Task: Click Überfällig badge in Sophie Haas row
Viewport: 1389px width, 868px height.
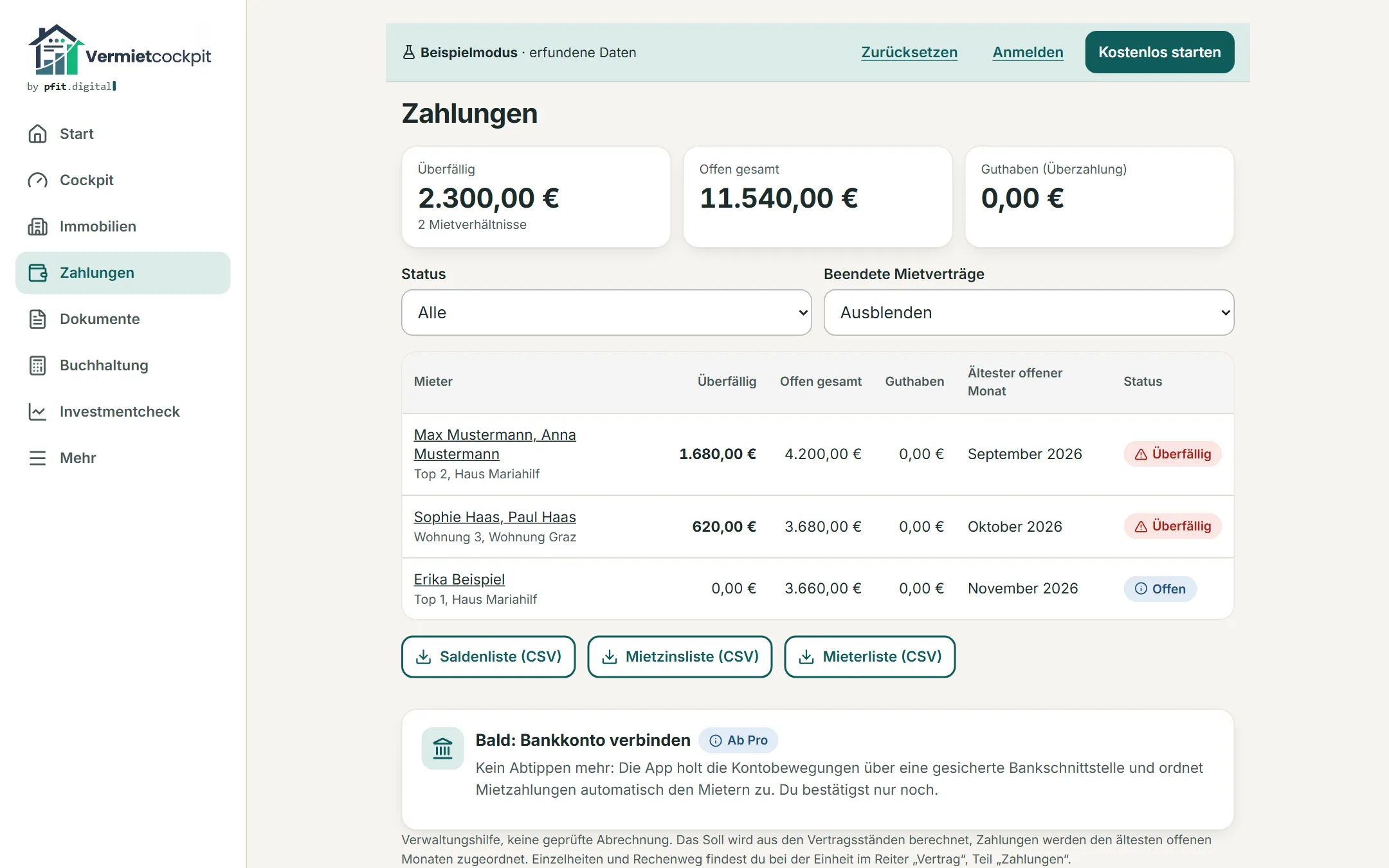Action: 1172,526
